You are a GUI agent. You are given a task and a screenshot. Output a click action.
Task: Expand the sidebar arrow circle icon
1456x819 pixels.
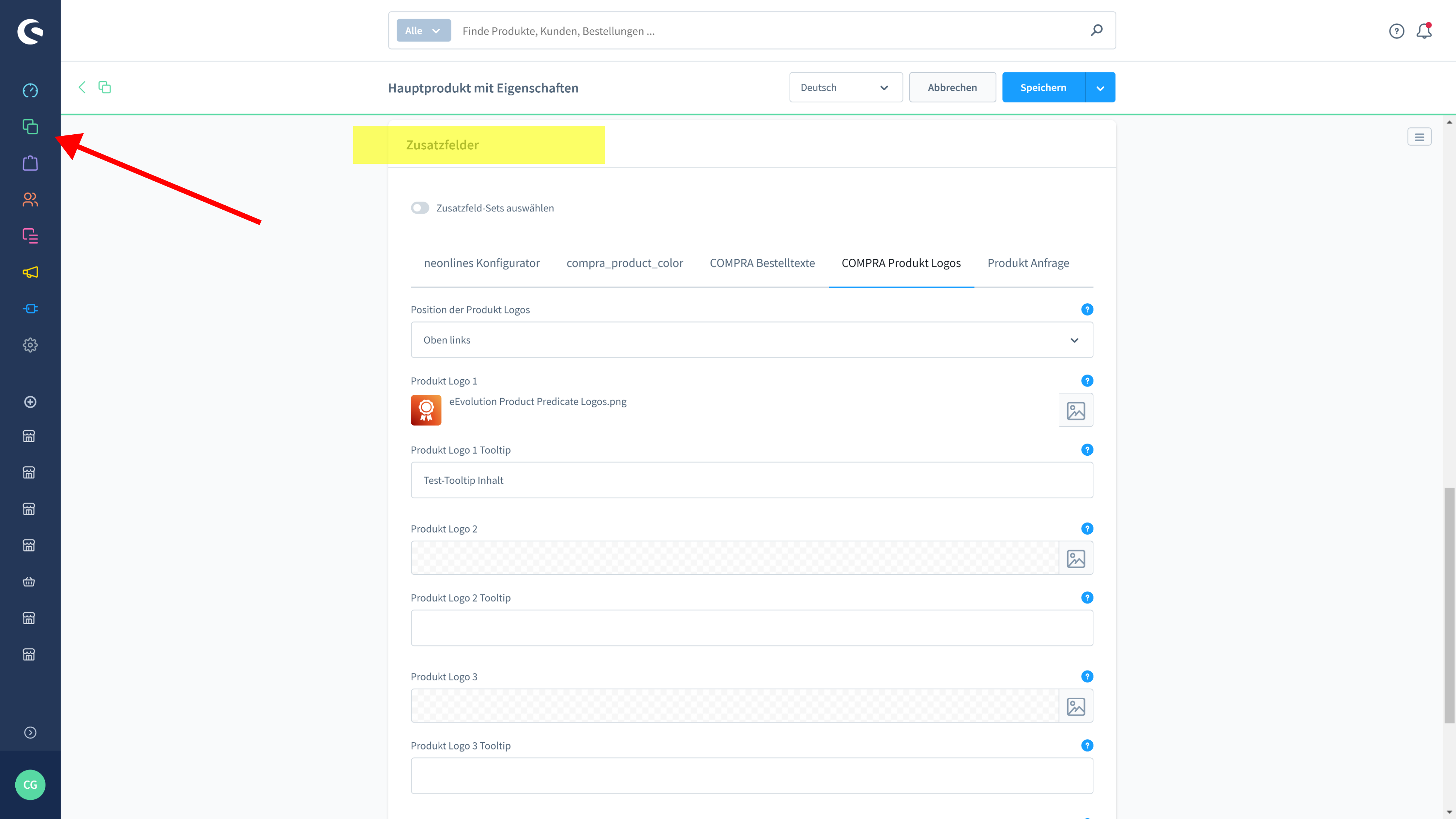30,732
